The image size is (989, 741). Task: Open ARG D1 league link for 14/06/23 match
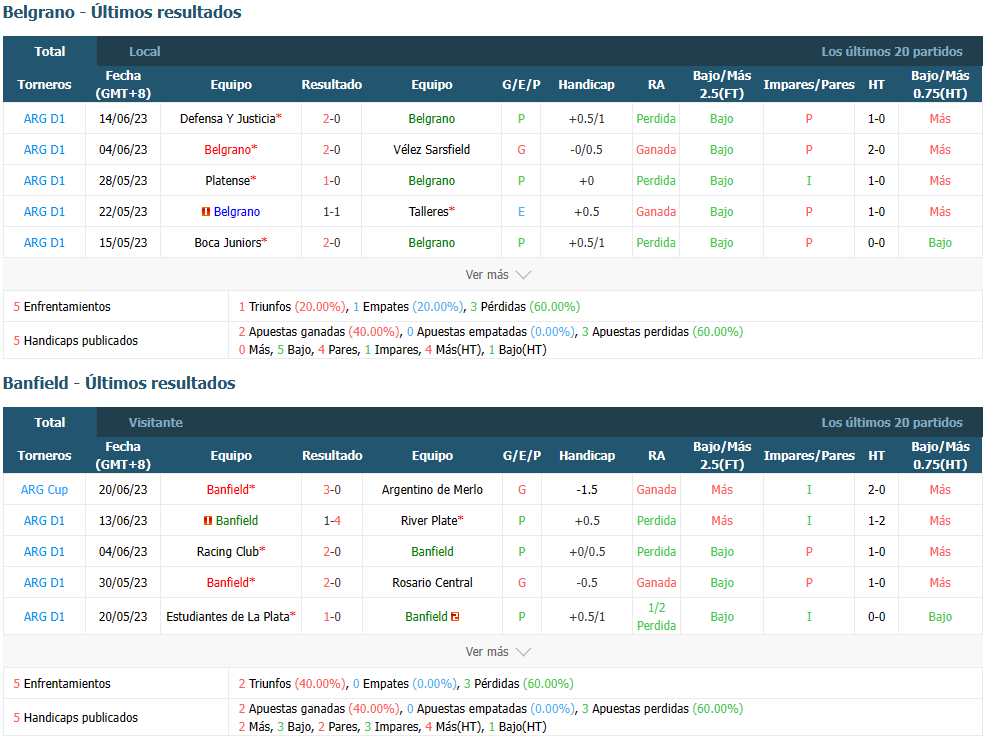(44, 119)
